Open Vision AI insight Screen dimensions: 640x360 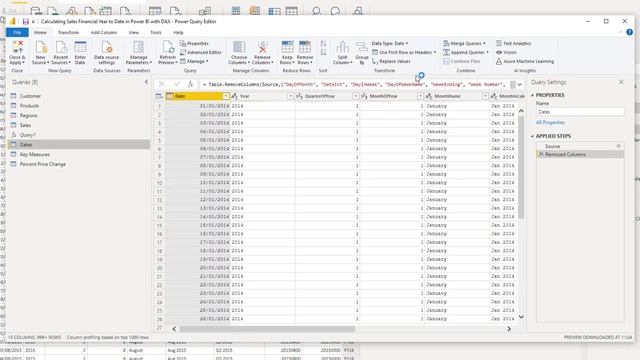click(x=506, y=52)
